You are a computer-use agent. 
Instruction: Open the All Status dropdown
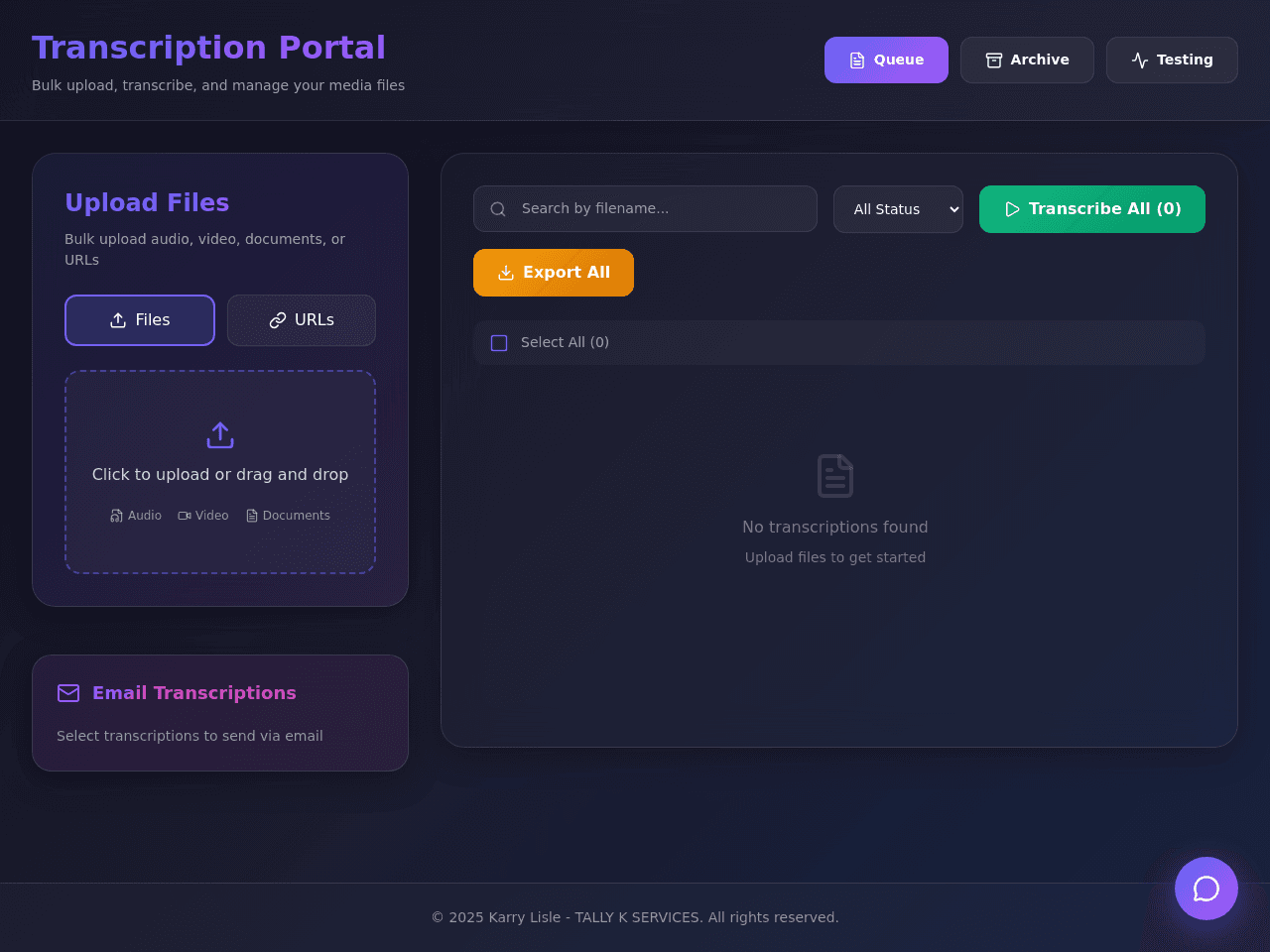(x=898, y=209)
